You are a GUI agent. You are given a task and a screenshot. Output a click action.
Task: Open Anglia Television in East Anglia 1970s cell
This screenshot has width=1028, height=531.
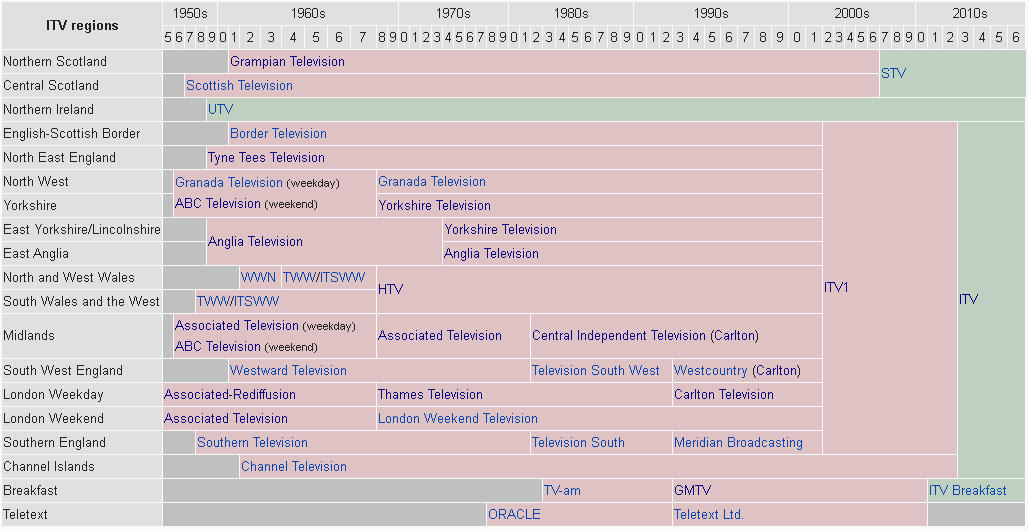(491, 254)
